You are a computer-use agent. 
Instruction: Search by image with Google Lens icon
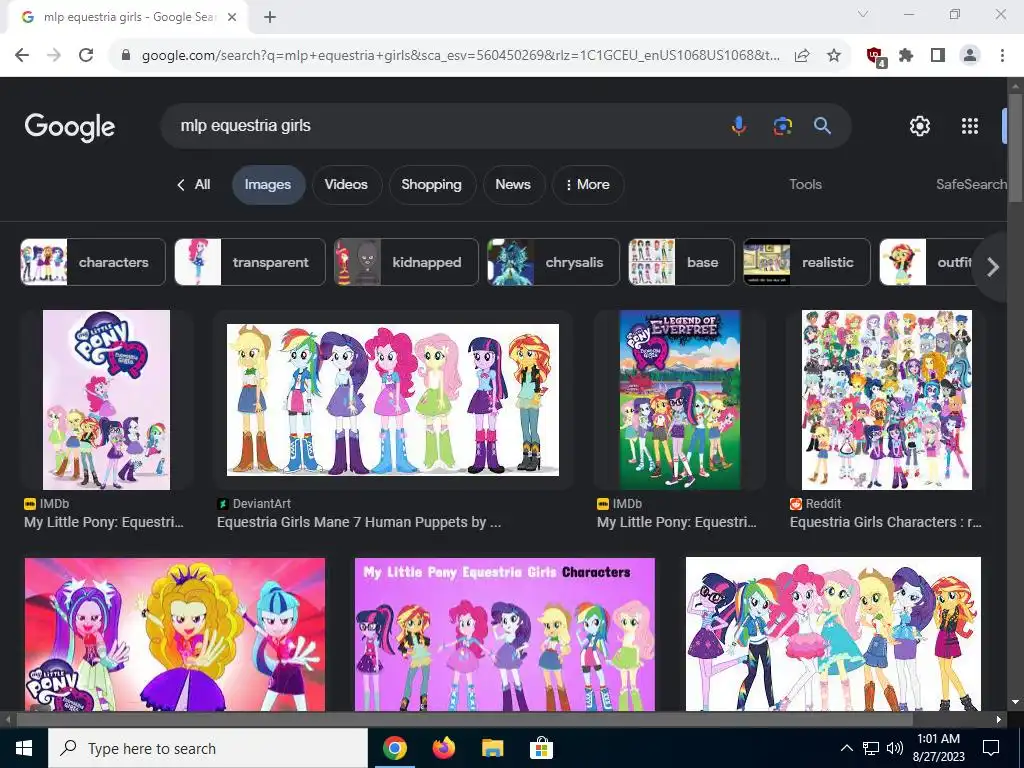[x=782, y=125]
